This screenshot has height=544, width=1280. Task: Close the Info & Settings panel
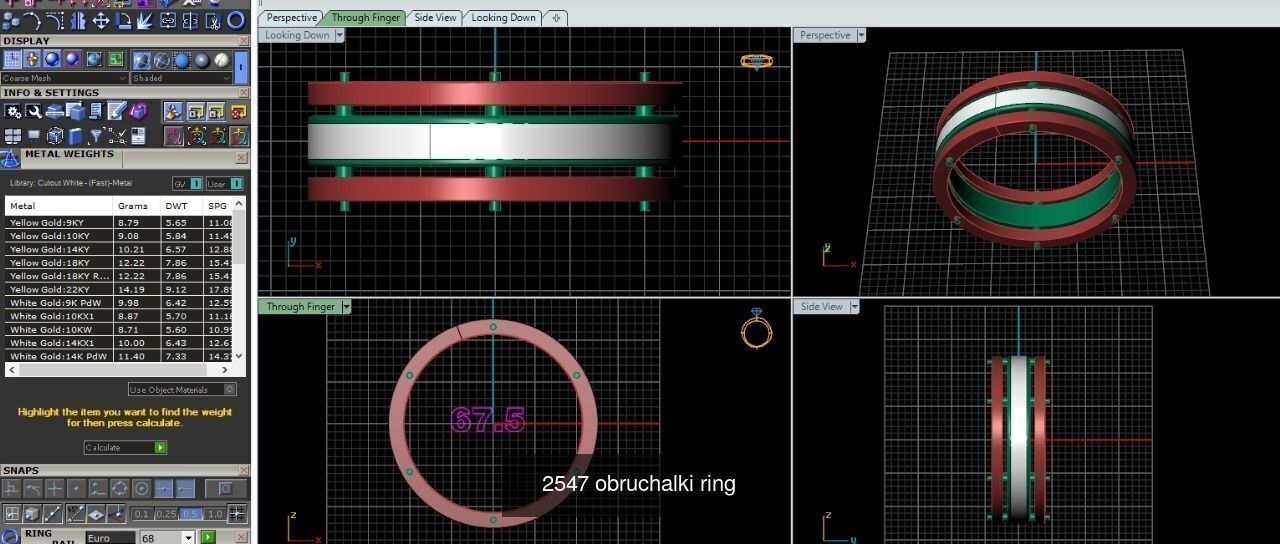coord(244,93)
